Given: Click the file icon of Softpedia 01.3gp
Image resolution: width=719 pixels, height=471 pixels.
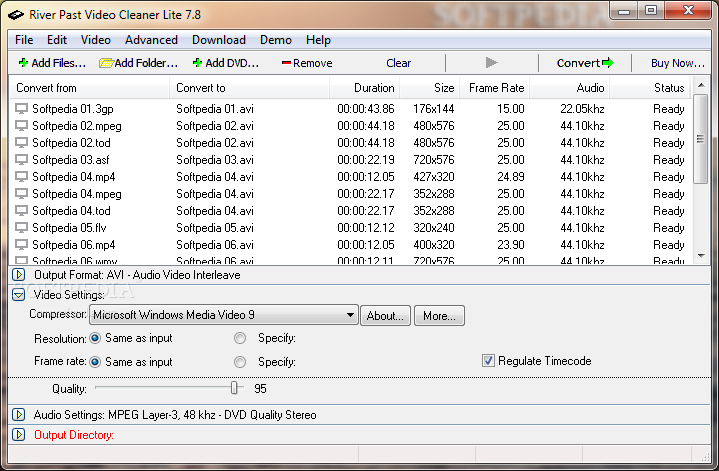Looking at the screenshot, I should (x=22, y=109).
